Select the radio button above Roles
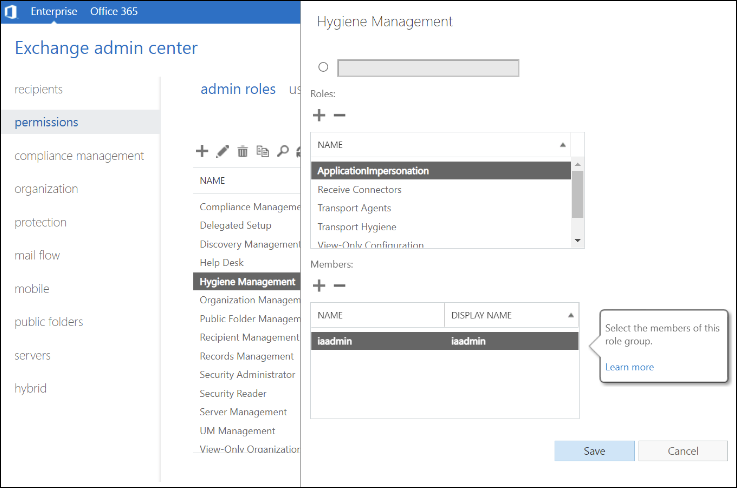Viewport: 737px width, 488px height. (323, 68)
